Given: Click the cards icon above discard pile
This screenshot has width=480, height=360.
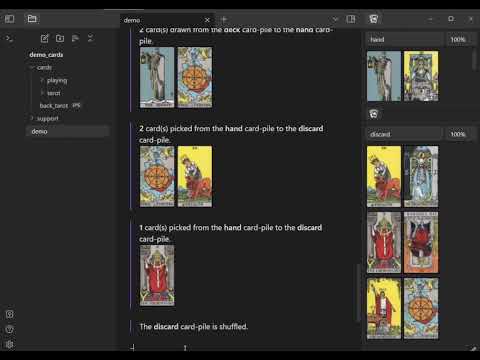Looking at the screenshot, I should pos(373,114).
